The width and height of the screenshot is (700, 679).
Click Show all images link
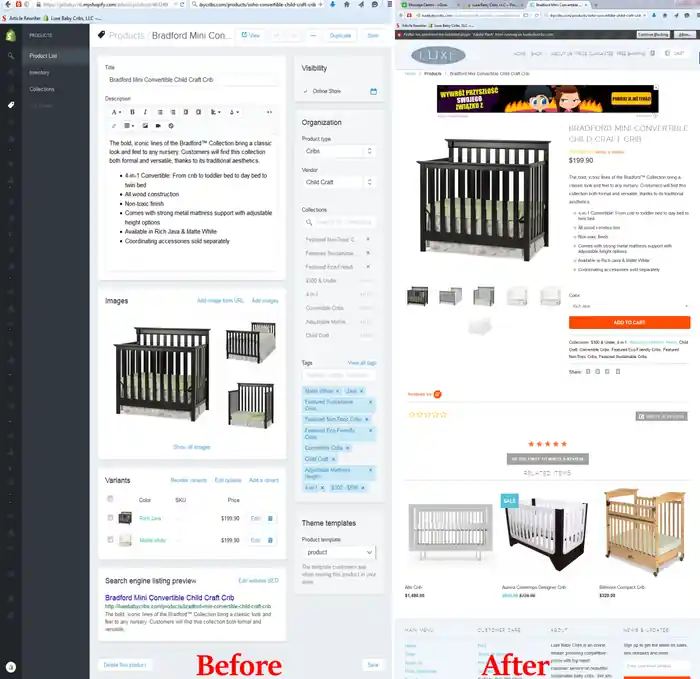(192, 447)
